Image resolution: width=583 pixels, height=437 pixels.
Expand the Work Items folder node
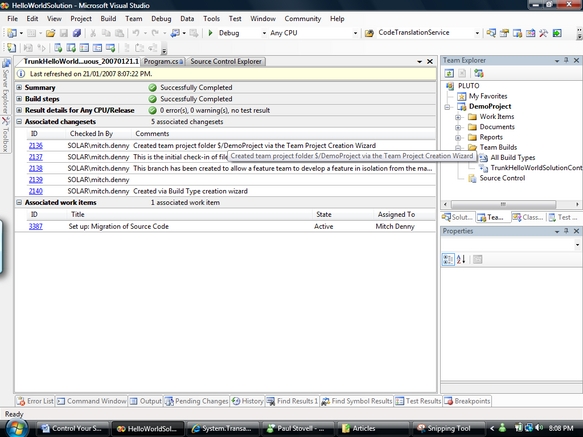point(458,117)
